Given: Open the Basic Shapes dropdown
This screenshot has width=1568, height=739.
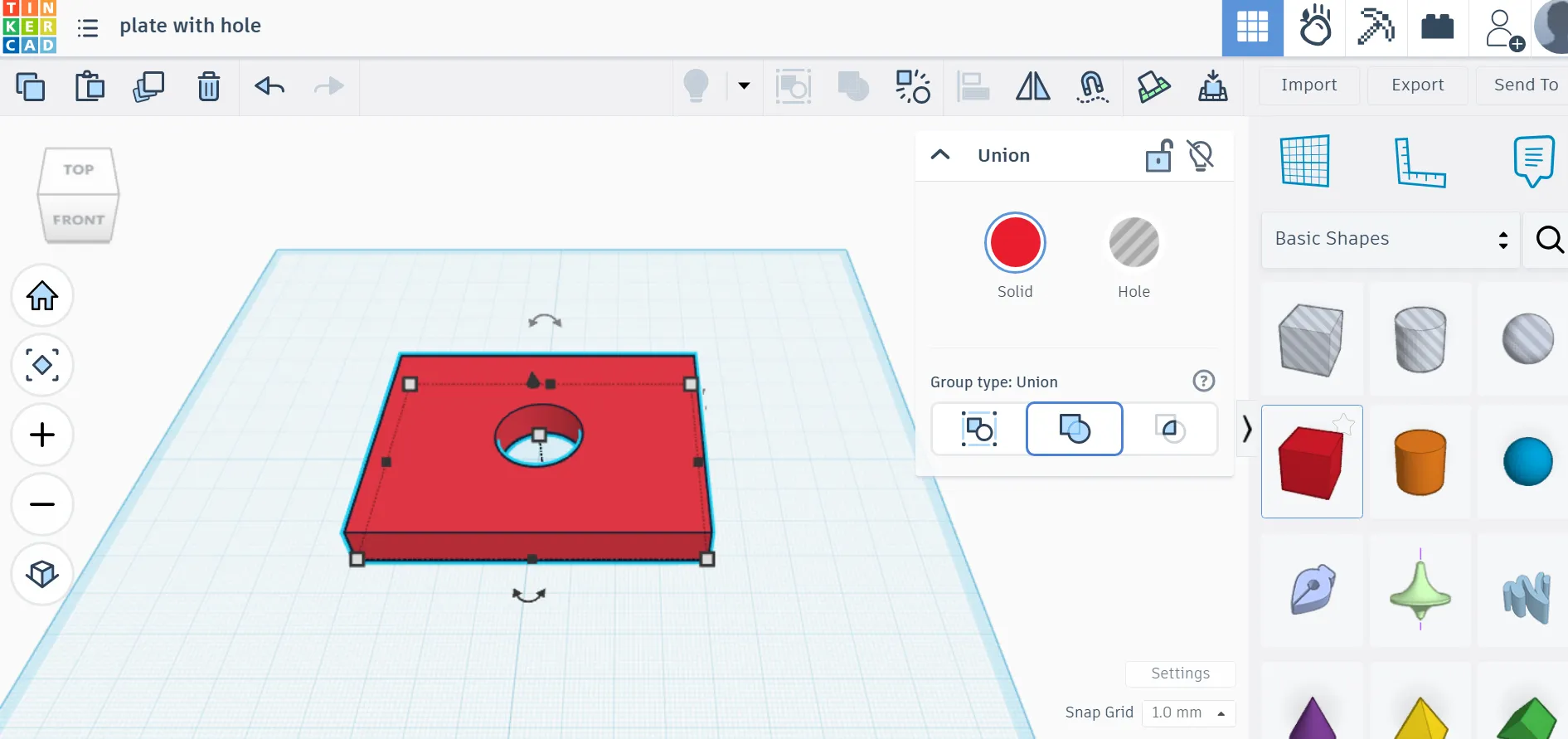Looking at the screenshot, I should (1391, 239).
